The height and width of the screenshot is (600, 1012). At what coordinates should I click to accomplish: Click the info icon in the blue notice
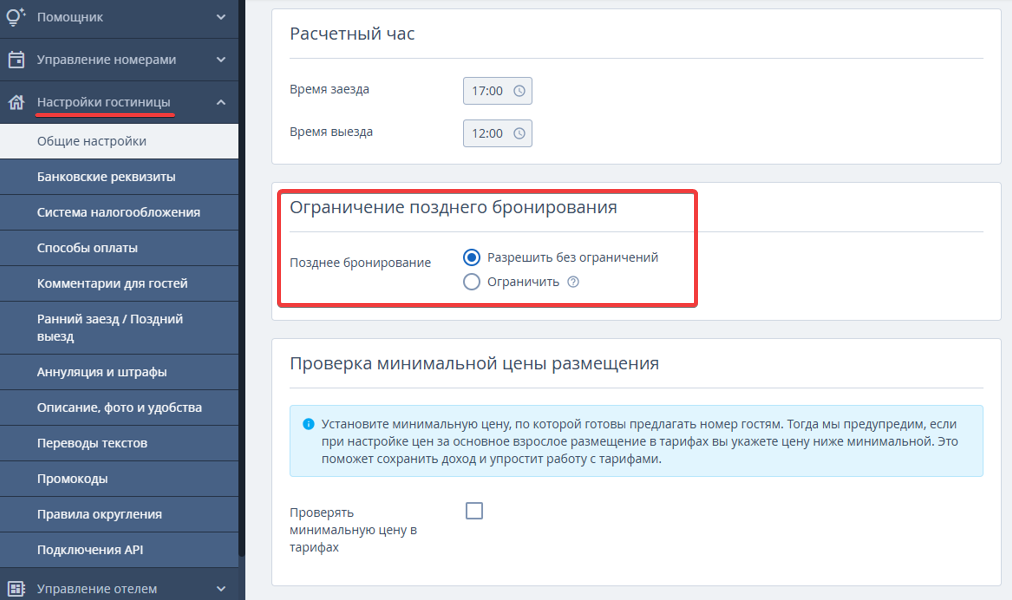309,424
